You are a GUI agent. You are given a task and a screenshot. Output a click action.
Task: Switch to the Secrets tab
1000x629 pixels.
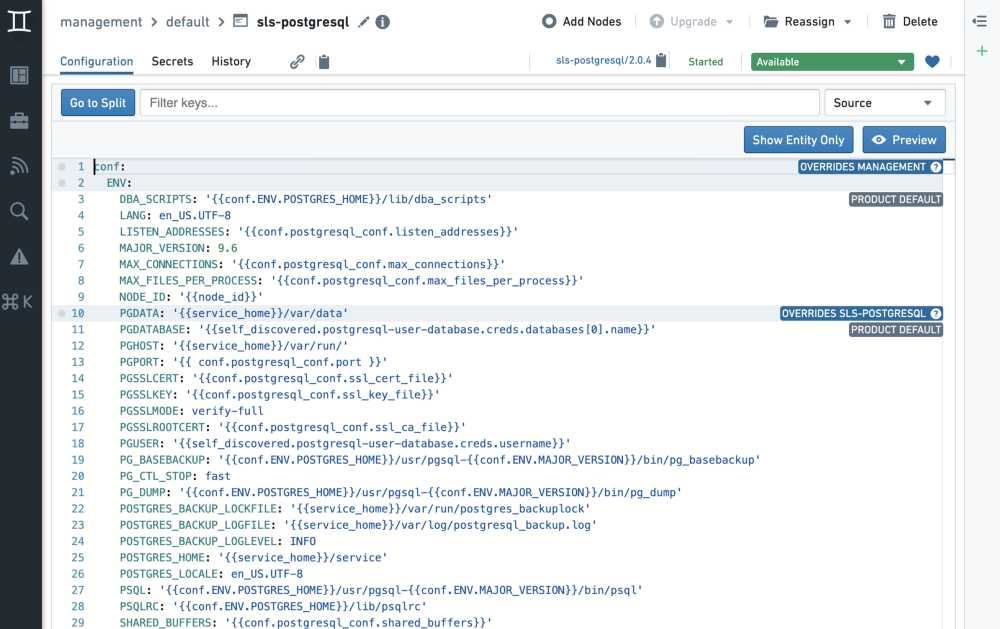pyautogui.click(x=172, y=62)
